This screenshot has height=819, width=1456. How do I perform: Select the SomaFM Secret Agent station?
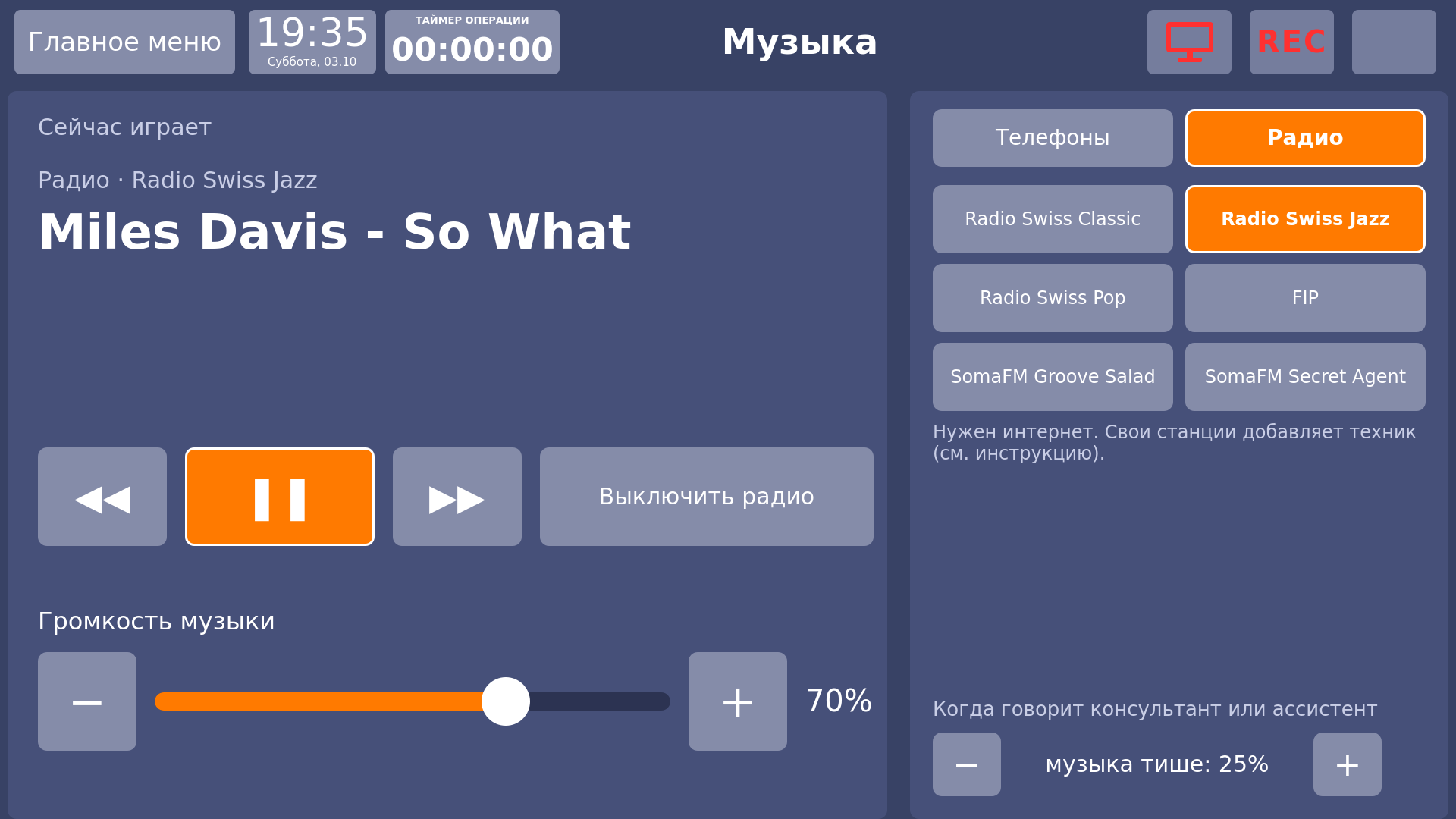(1305, 377)
